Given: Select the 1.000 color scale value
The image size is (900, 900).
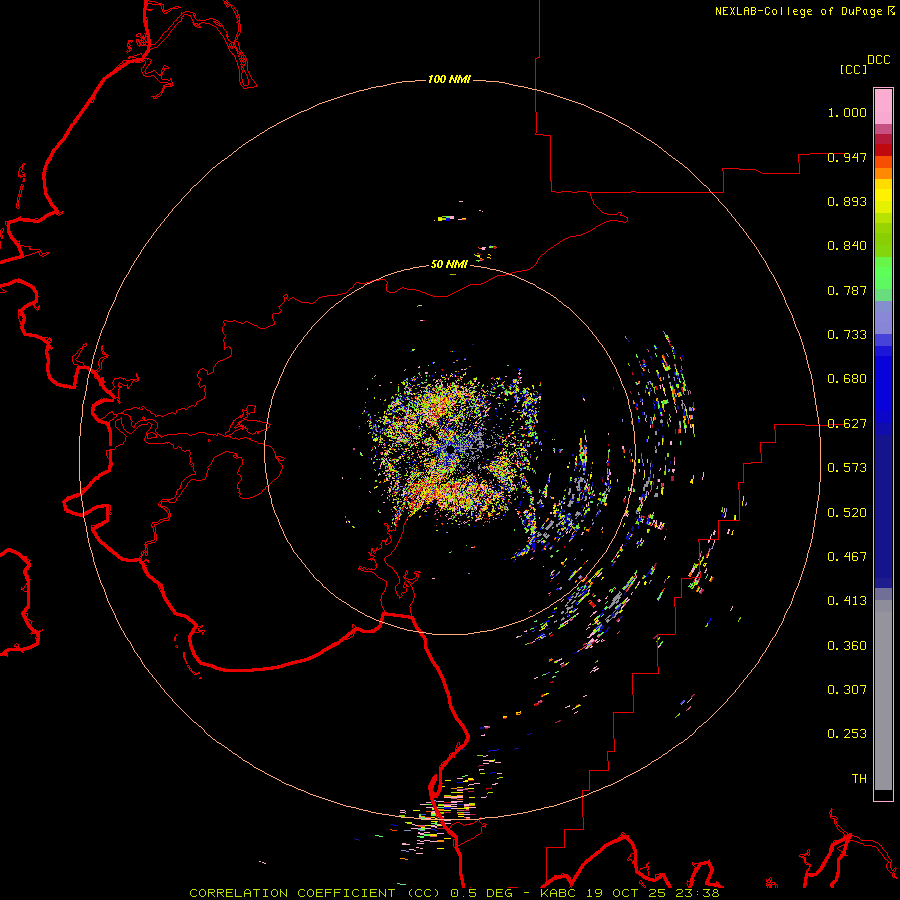Looking at the screenshot, I should [x=847, y=112].
